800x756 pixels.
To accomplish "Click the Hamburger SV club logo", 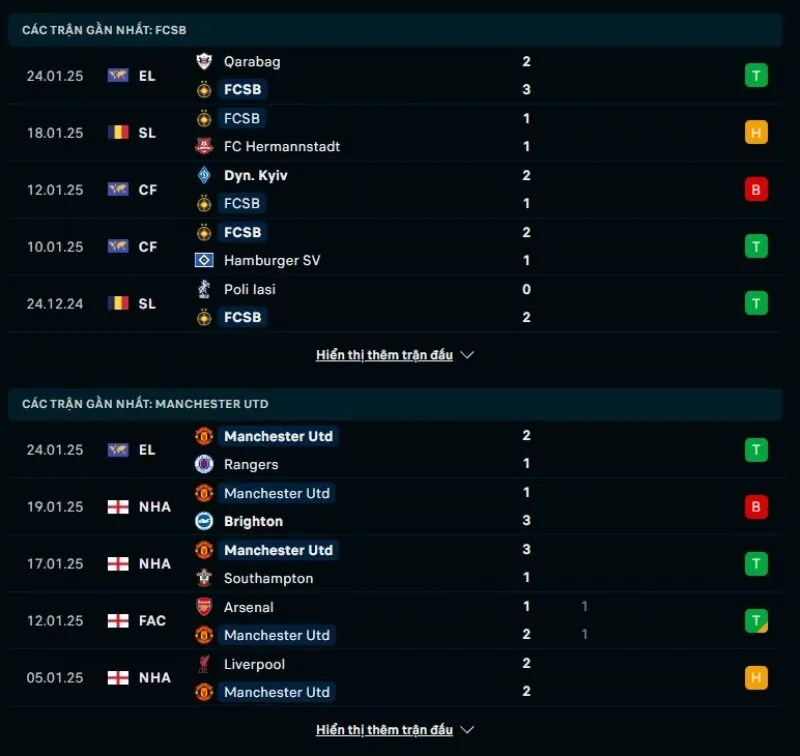I will coord(204,260).
